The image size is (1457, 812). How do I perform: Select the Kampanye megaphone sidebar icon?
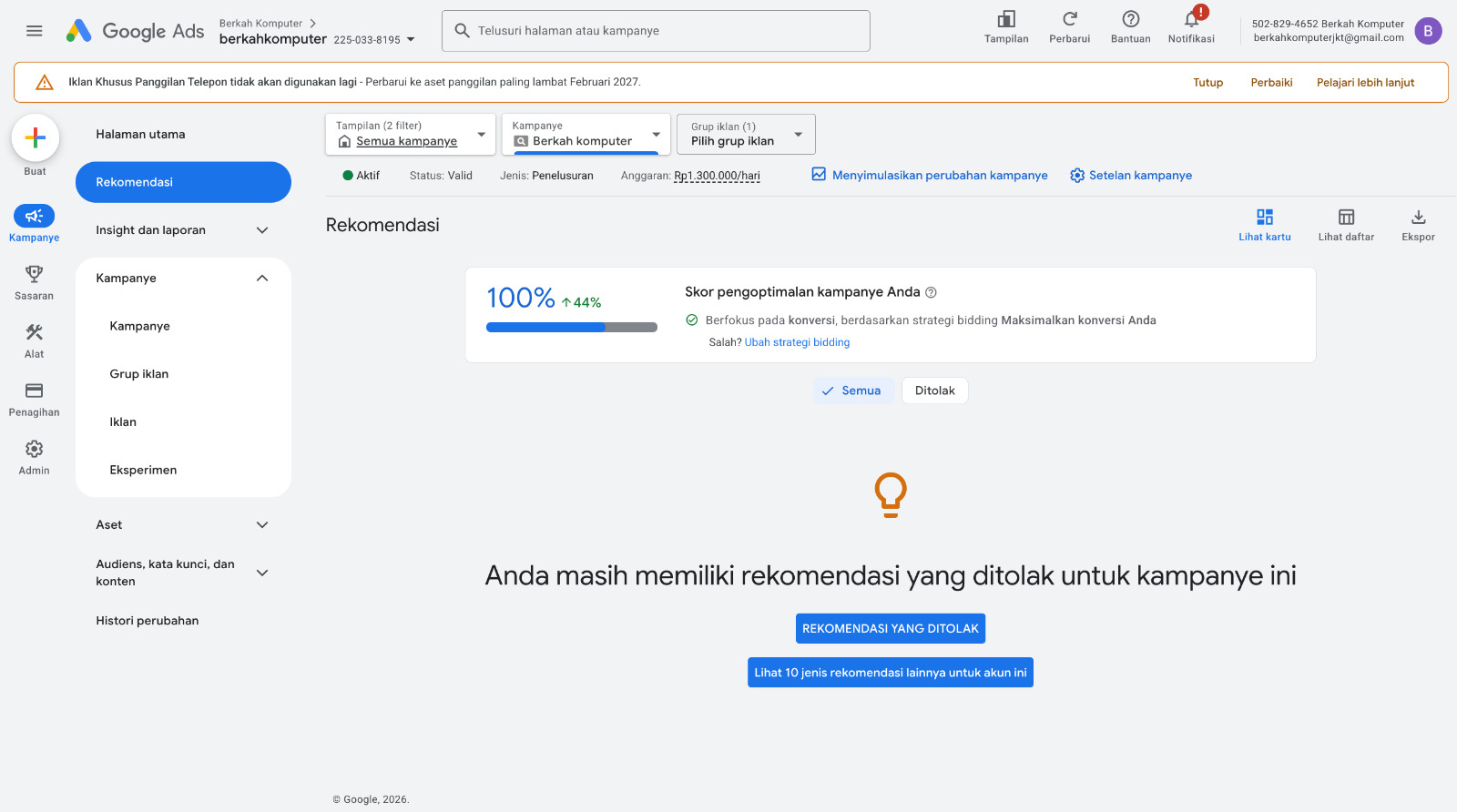tap(35, 216)
